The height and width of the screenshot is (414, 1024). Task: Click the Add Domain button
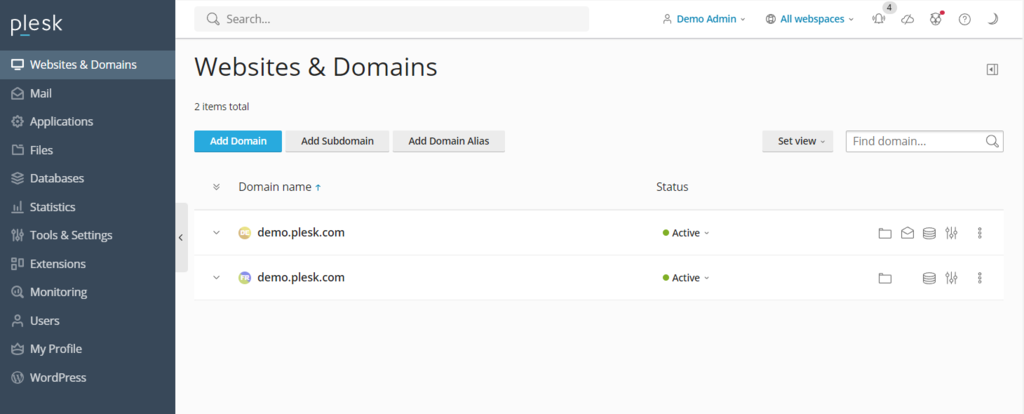click(x=238, y=141)
